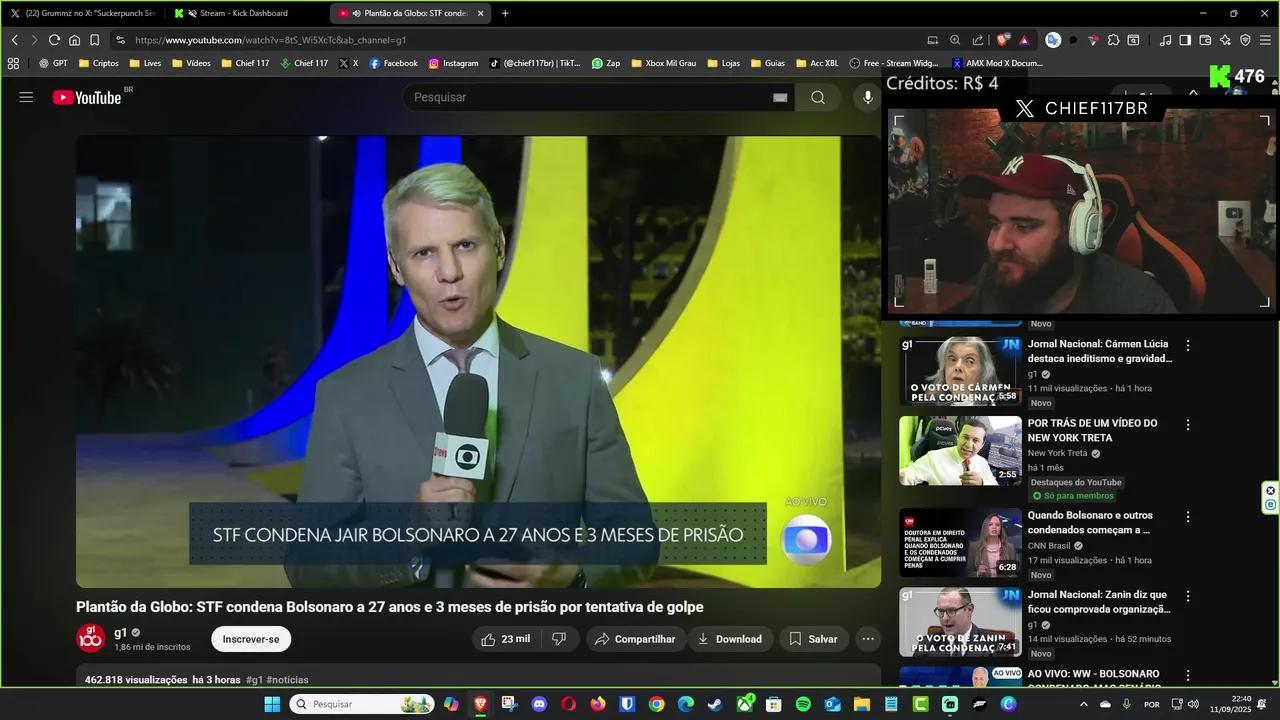1280x720 pixels.
Task: Click the YouTube search magnifier button
Action: [x=818, y=97]
